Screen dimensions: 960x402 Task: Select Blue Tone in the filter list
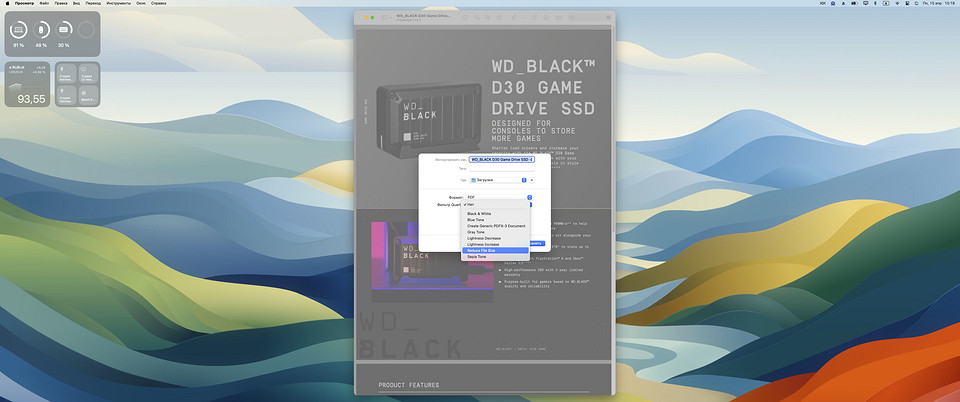coord(495,220)
